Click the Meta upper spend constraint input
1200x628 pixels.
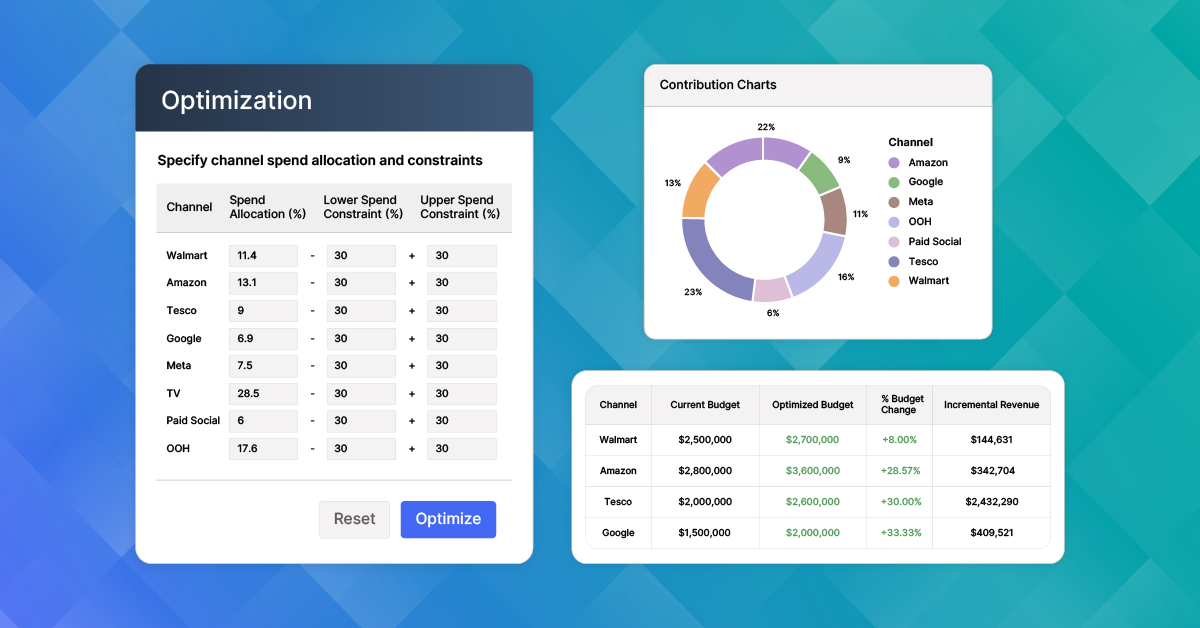[461, 366]
